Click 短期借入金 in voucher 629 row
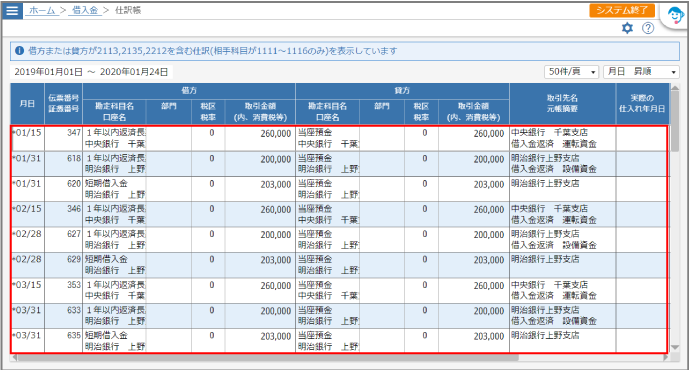Viewport: 689px width, 370px height. [x=106, y=260]
